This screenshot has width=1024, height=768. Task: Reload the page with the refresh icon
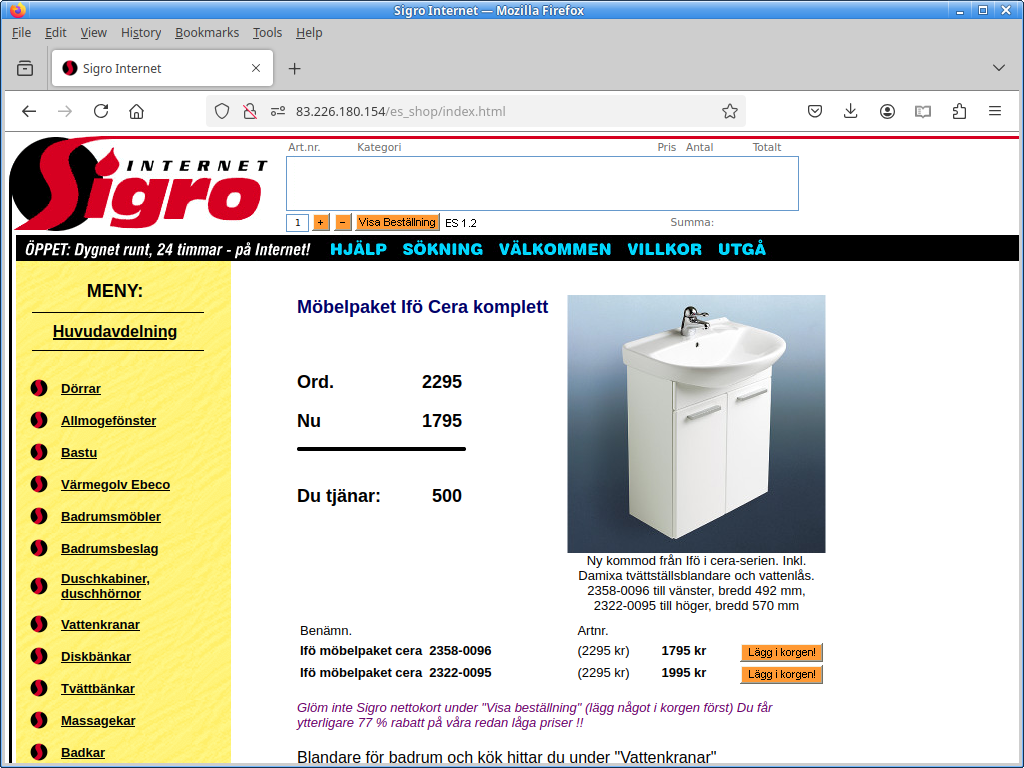pos(101,111)
